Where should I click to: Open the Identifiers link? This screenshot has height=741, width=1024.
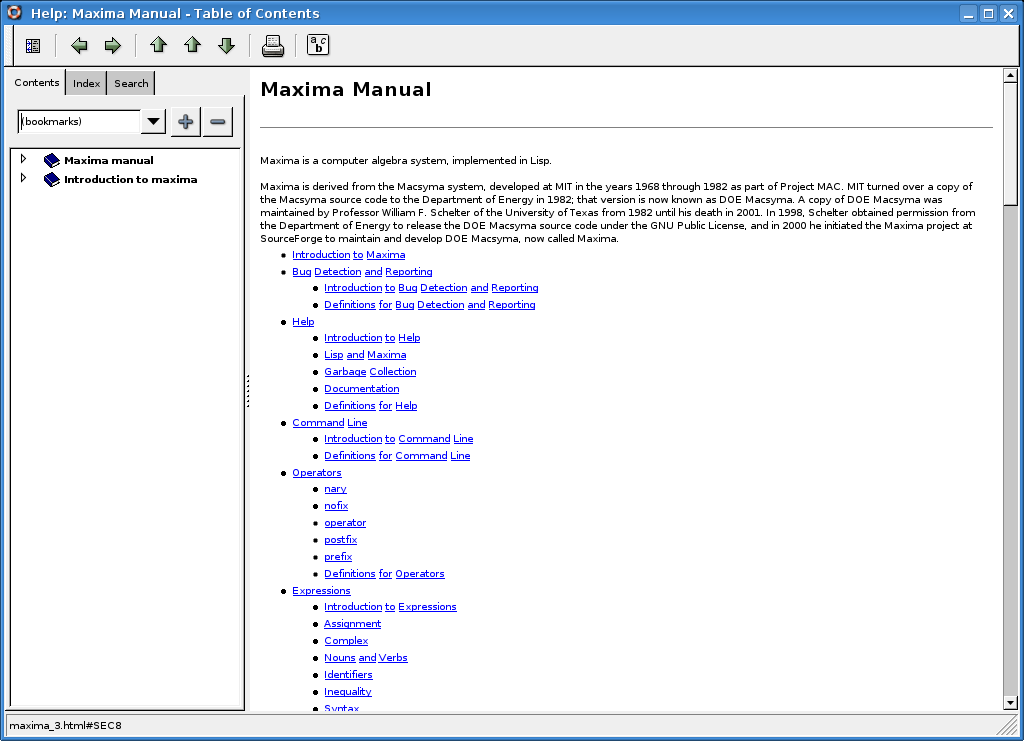tap(348, 675)
